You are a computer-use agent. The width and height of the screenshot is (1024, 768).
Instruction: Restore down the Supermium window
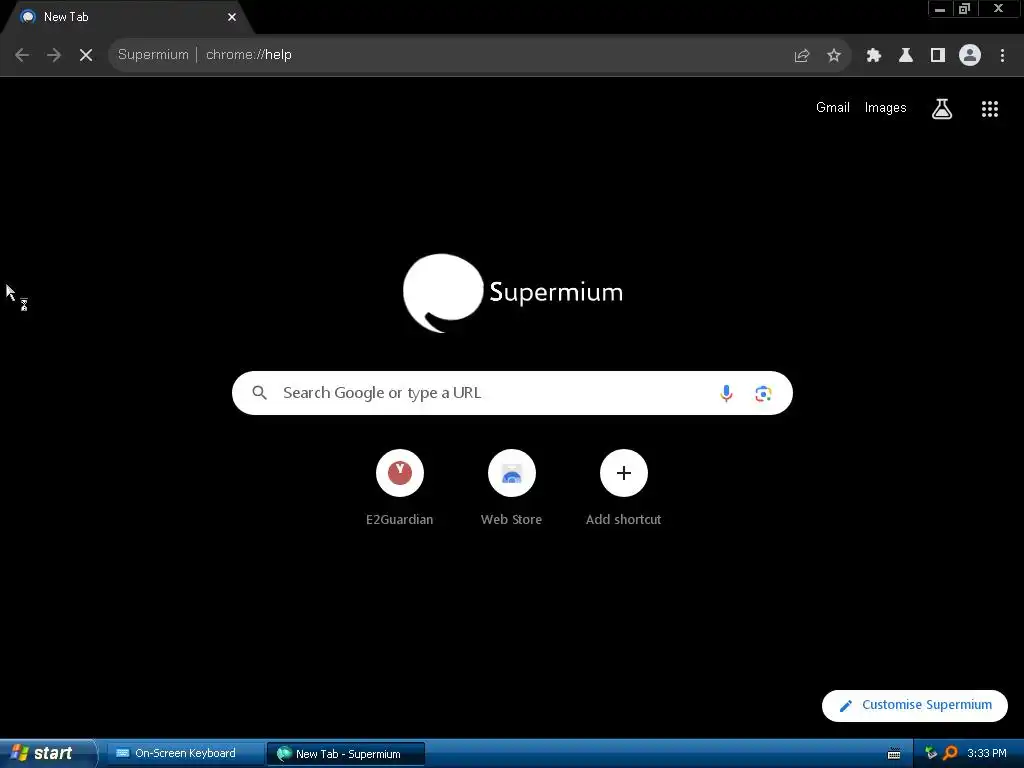point(965,9)
